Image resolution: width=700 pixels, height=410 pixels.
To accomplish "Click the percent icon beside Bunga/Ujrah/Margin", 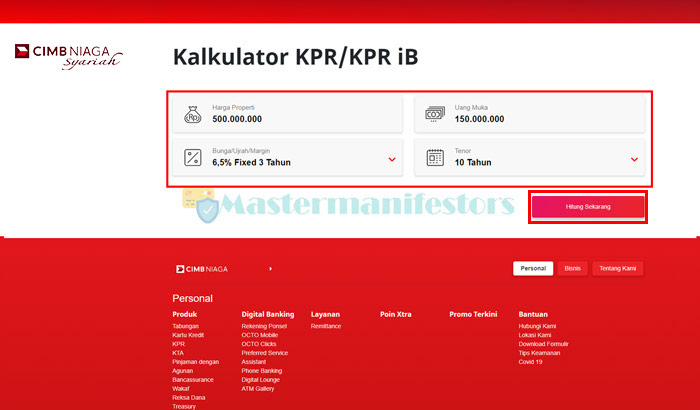I will 193,157.
